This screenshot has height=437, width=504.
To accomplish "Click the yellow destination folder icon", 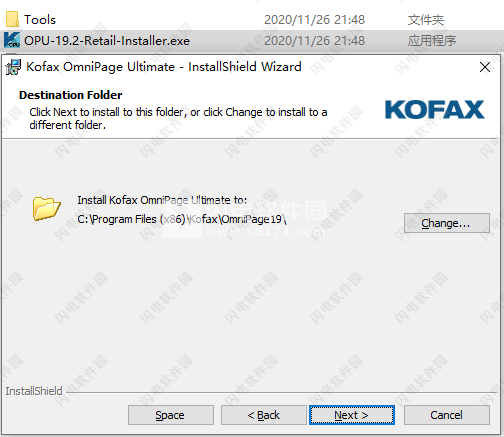I will pos(46,208).
